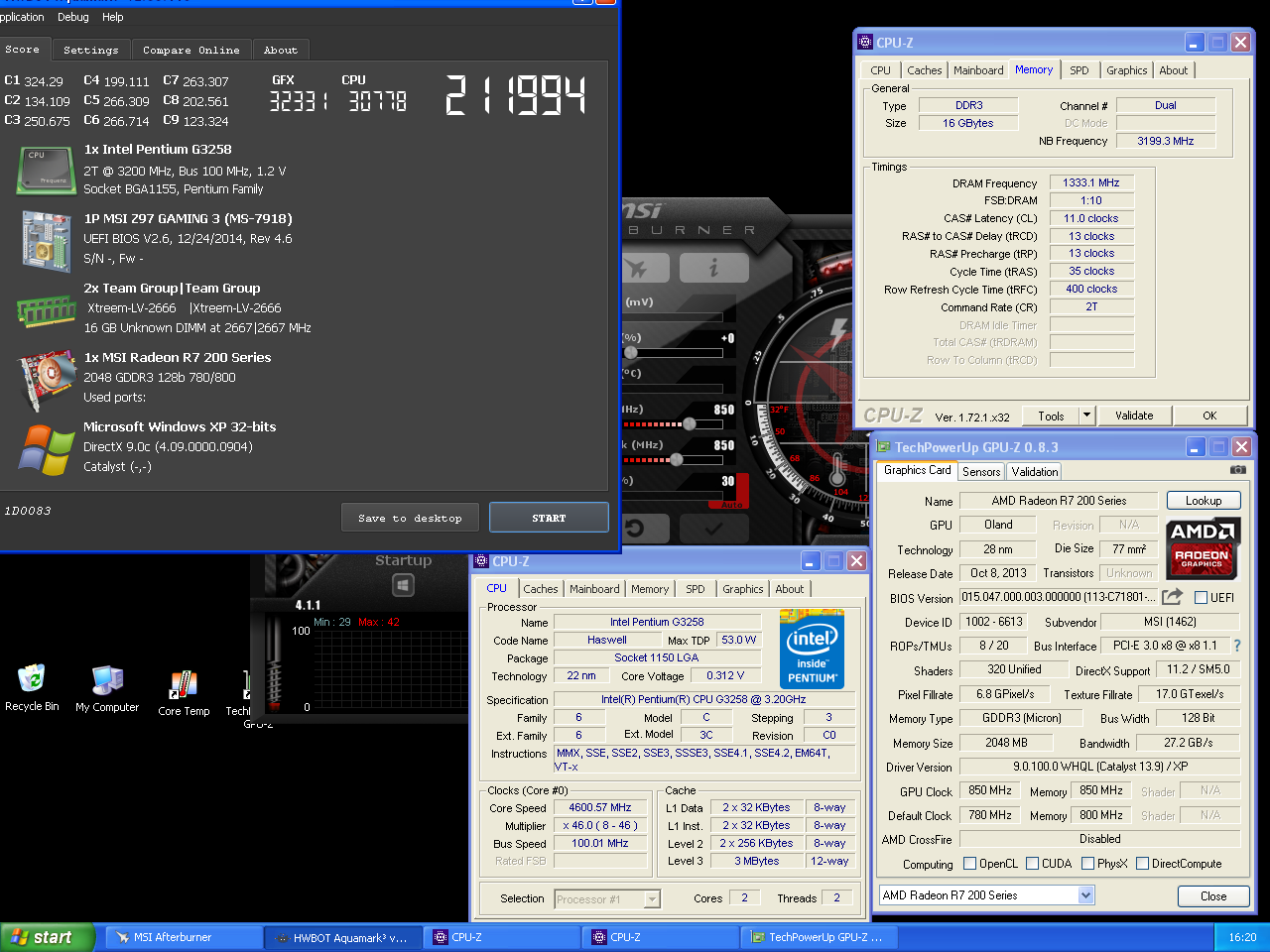Toggle the Afterburner Windows startup icon

pos(404,585)
